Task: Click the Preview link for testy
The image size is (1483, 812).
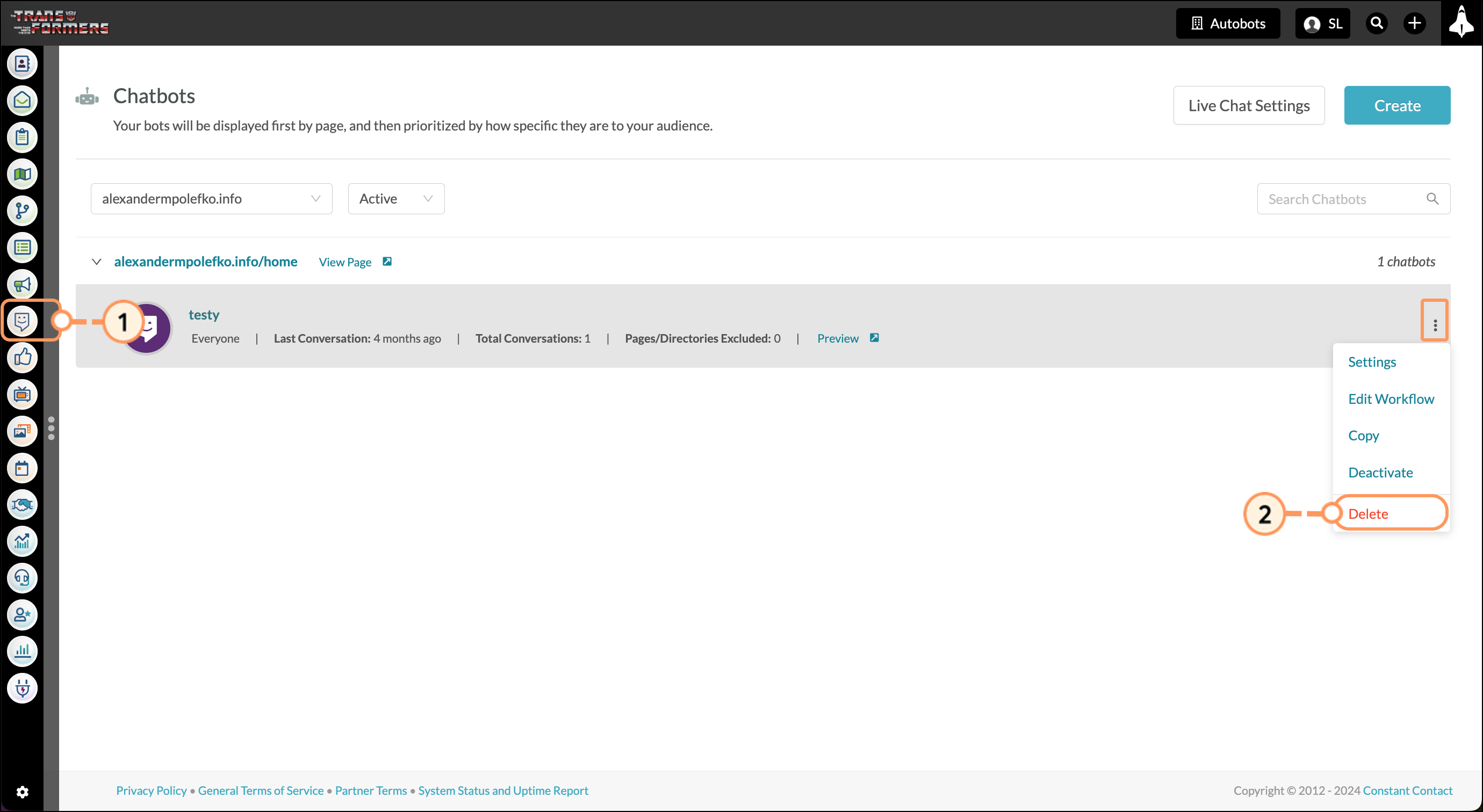Action: coord(838,338)
